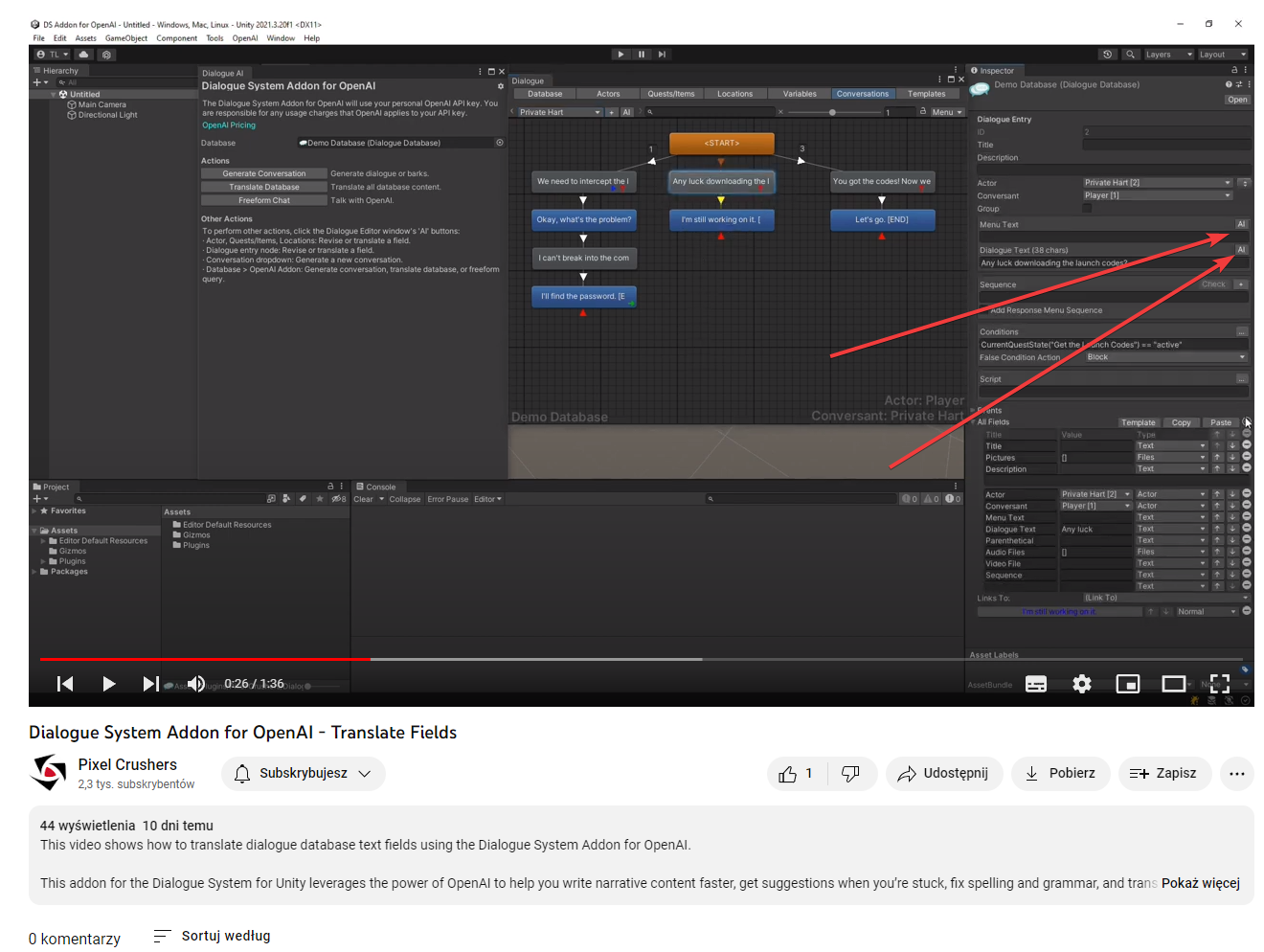
Task: Seek on the red video progress bar
Action: [x=204, y=659]
